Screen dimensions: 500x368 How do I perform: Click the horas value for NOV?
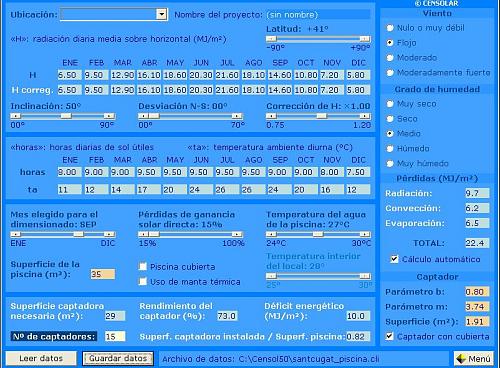[332, 172]
